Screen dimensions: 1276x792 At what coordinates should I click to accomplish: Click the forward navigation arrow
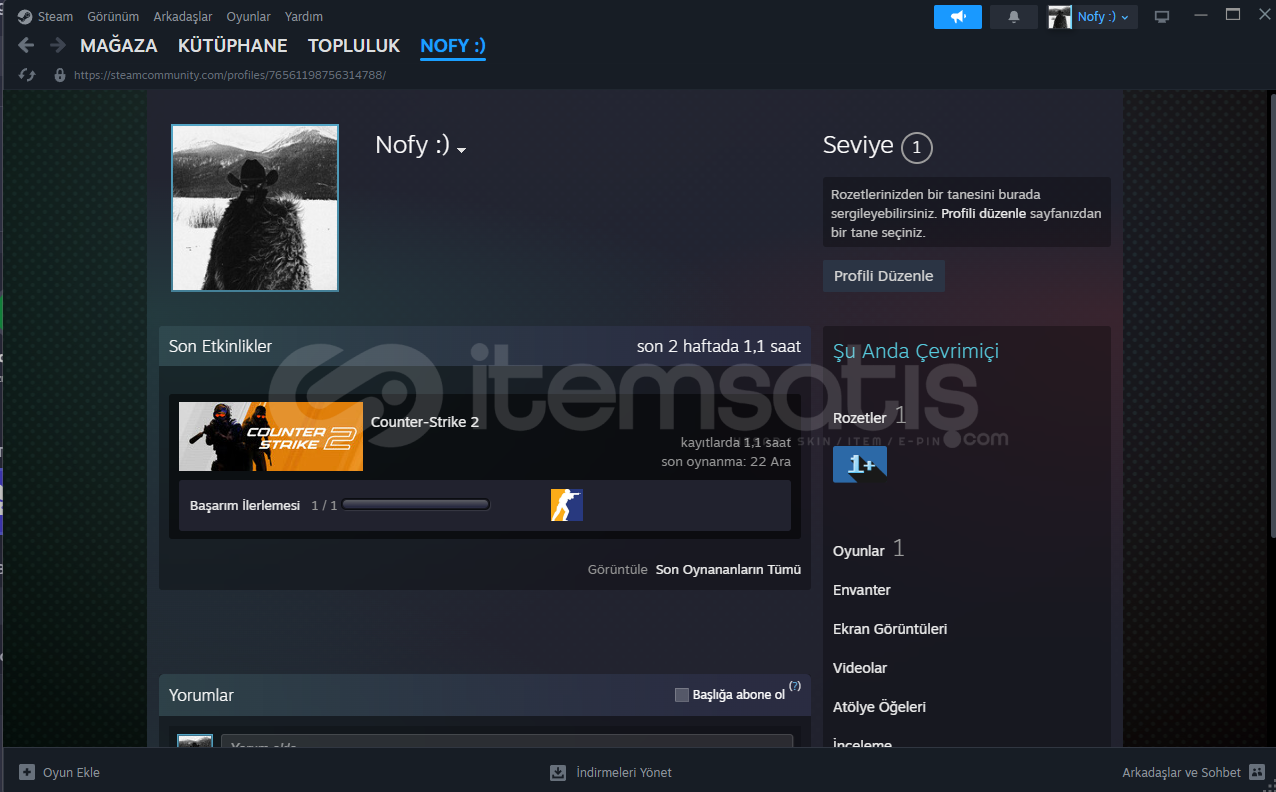point(57,46)
